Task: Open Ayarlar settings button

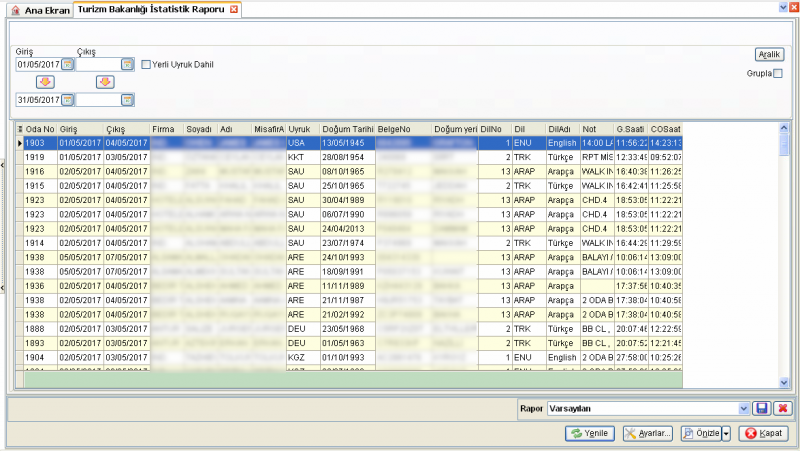Action: click(648, 433)
